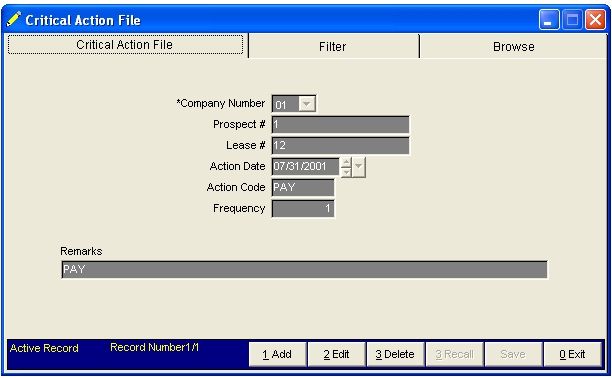The width and height of the screenshot is (612, 378).
Task: Click the Prospect # input field
Action: pos(340,125)
